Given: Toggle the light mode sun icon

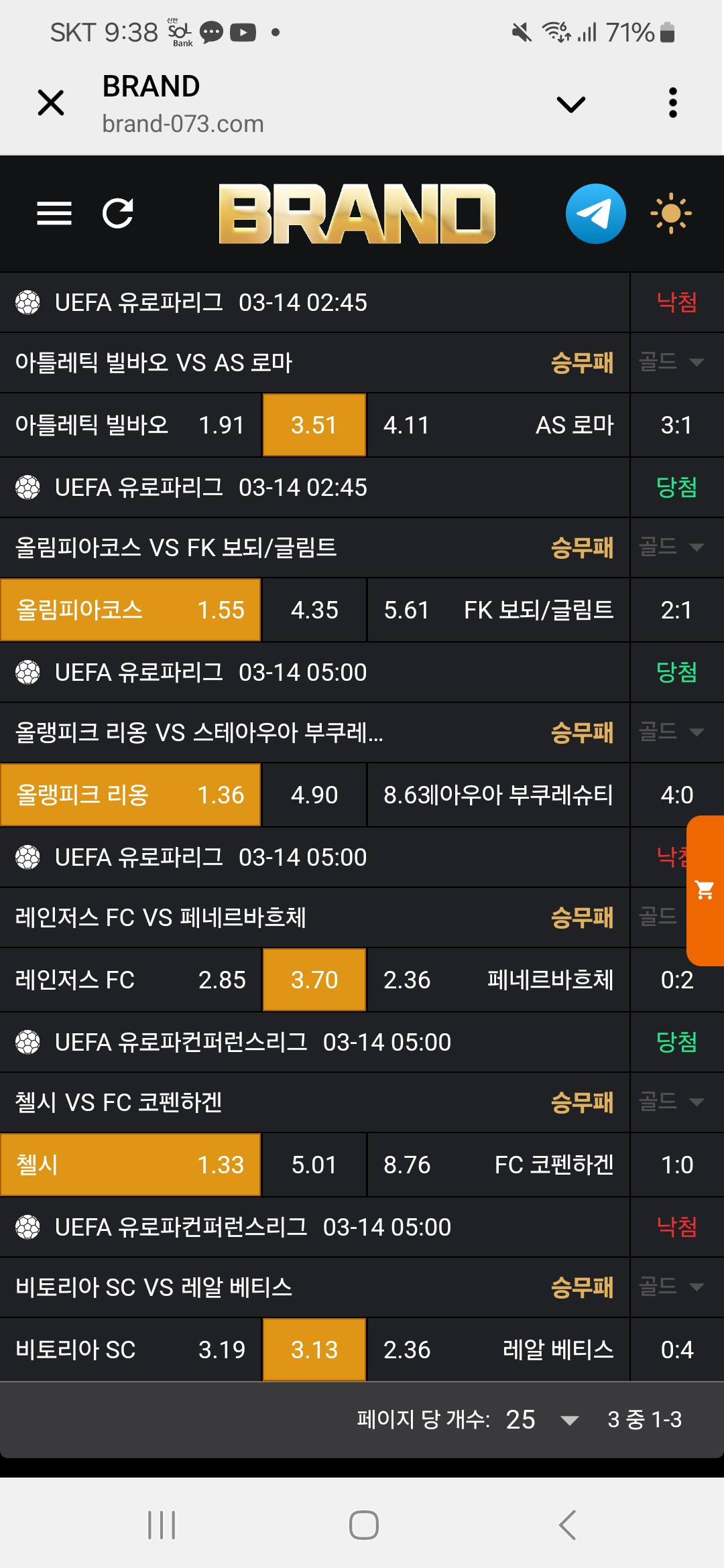Looking at the screenshot, I should click(x=670, y=213).
